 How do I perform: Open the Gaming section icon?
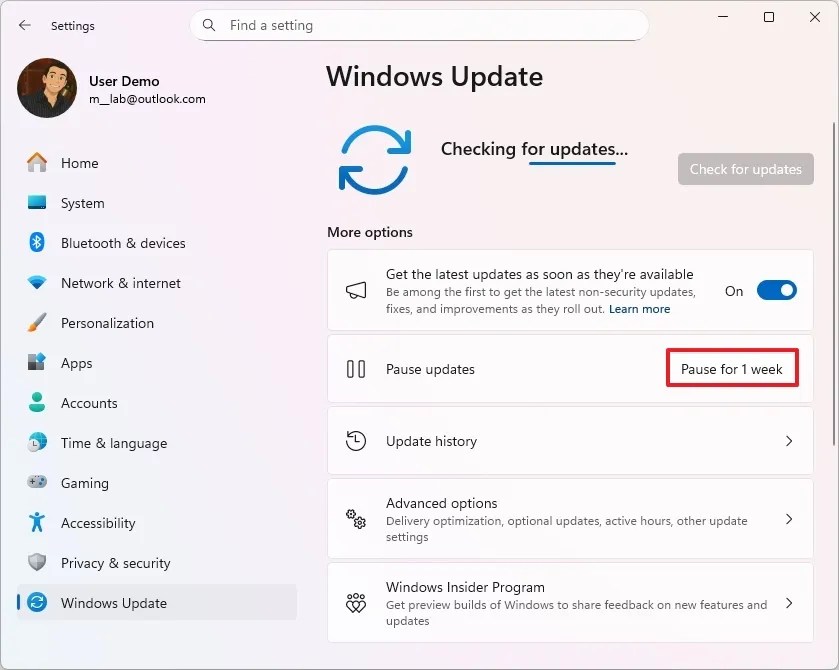tap(35, 483)
